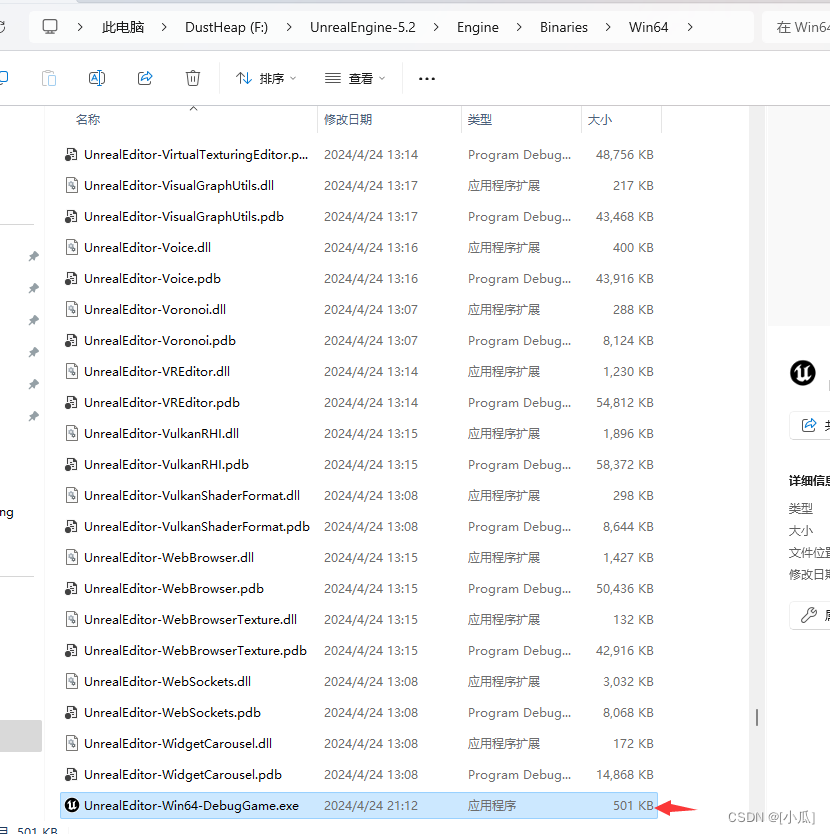
Task: Select UnrealEditor-Voronoi.pdb file
Action: point(359,340)
